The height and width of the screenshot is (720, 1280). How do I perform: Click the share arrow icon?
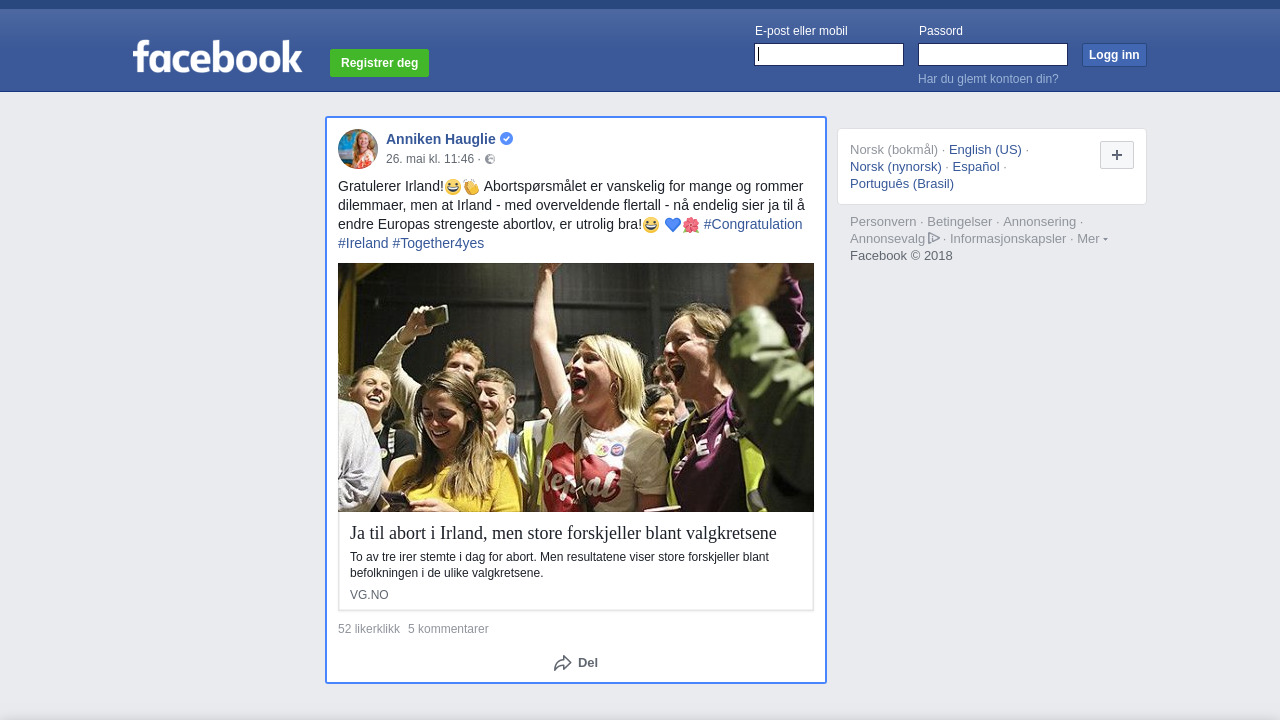pos(563,663)
